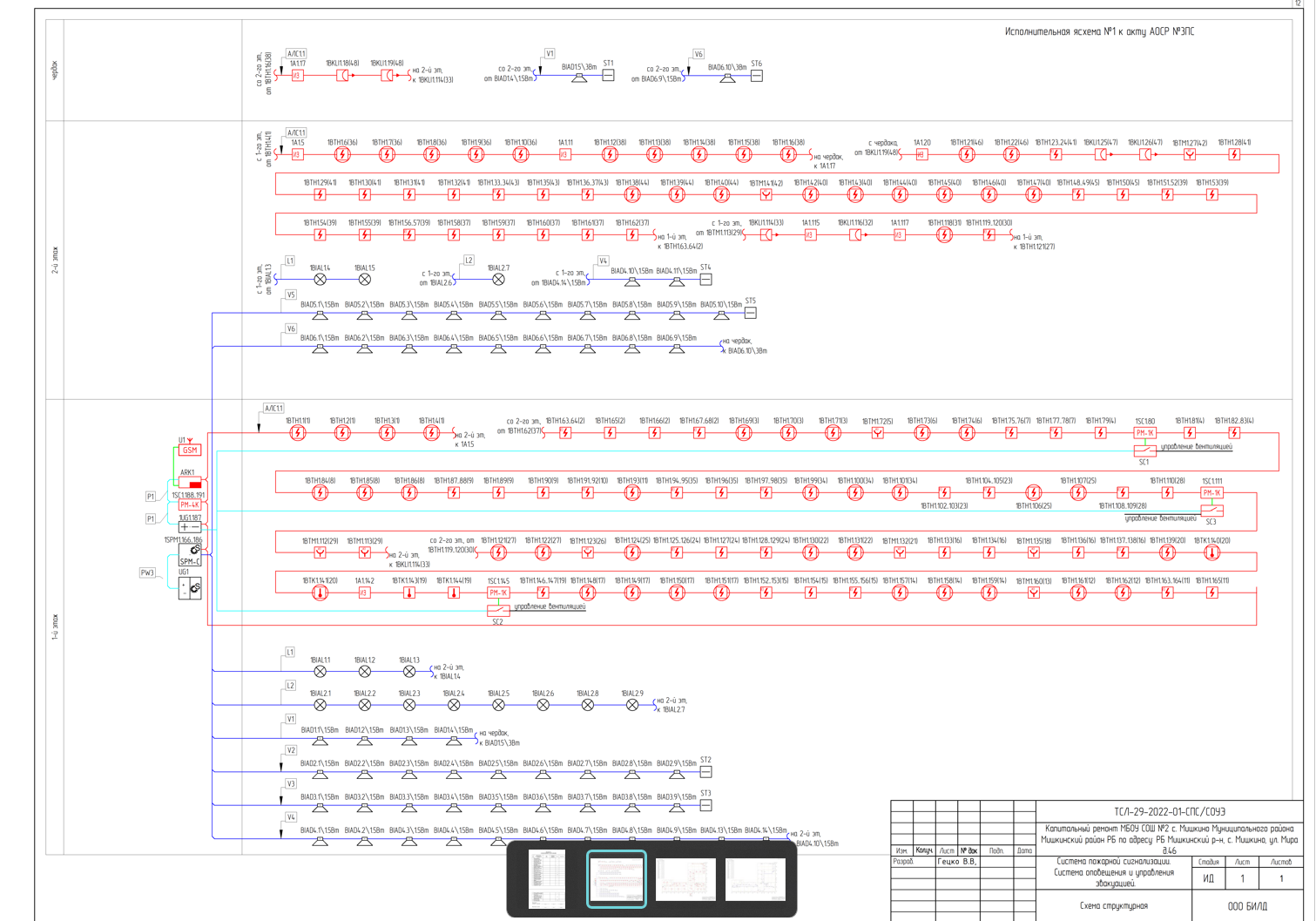Viewport: 1316px width, 921px height.
Task: Click the red GSM module symbol
Action: (190, 450)
